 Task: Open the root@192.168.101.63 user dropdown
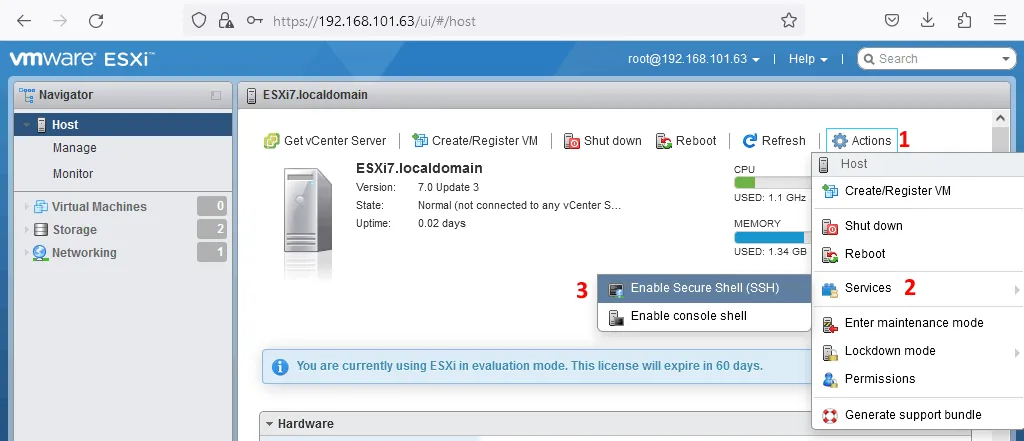coord(694,59)
